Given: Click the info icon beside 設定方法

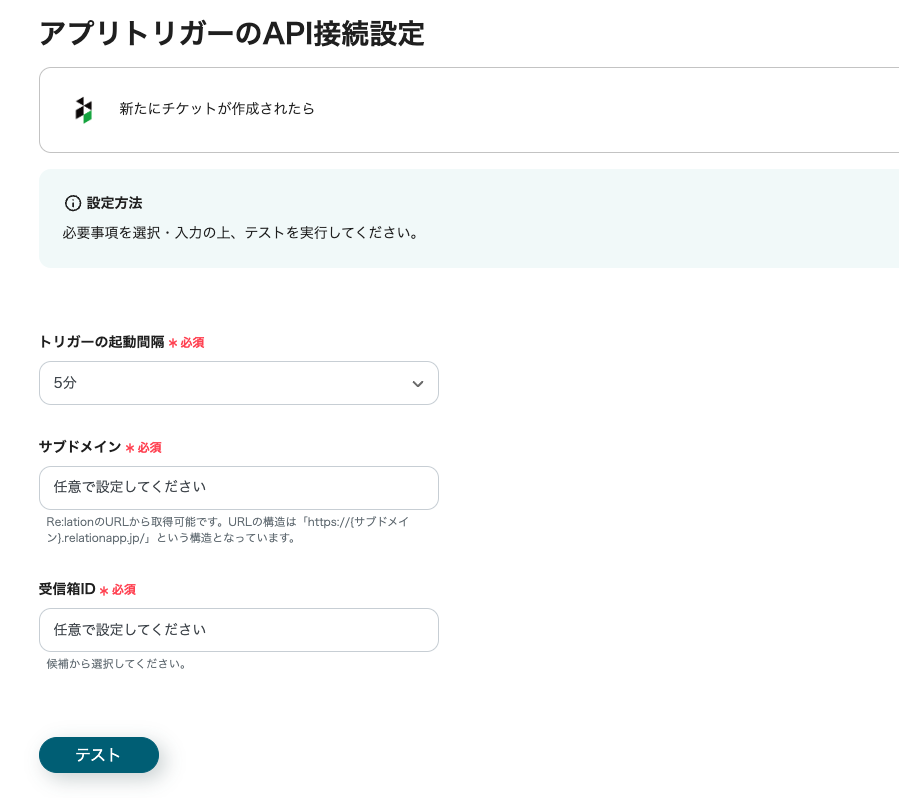Looking at the screenshot, I should pos(72,203).
